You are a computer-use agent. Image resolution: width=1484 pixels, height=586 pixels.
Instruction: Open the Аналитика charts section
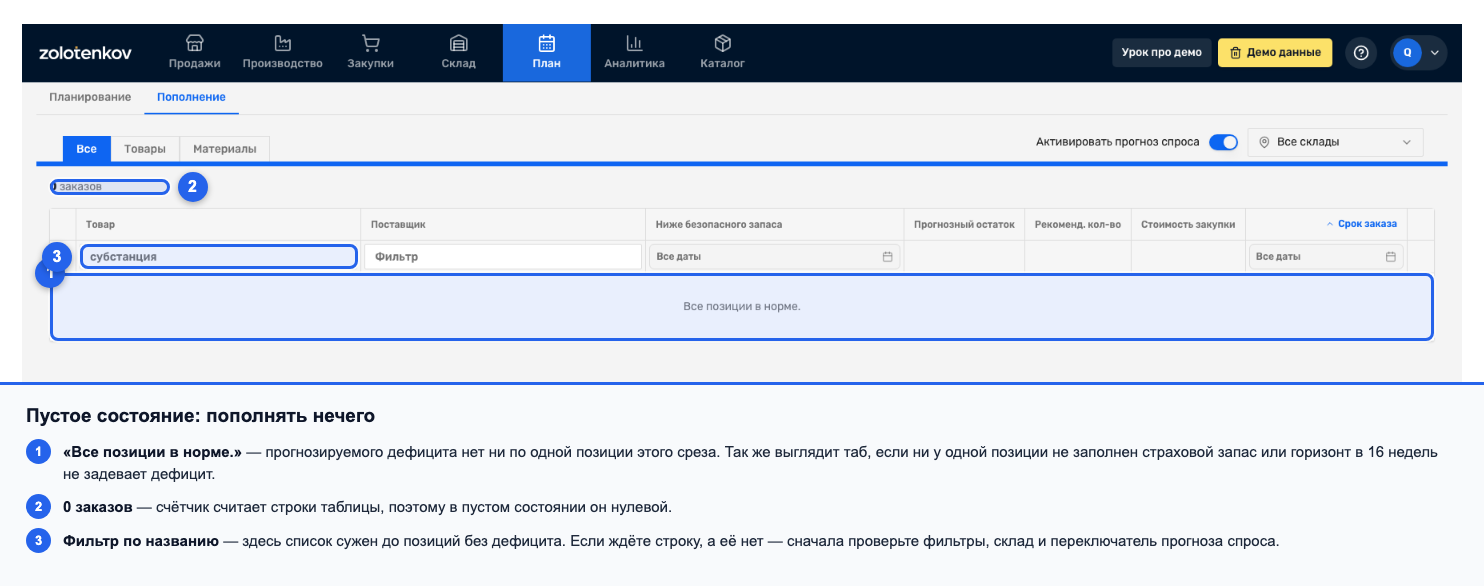(634, 53)
